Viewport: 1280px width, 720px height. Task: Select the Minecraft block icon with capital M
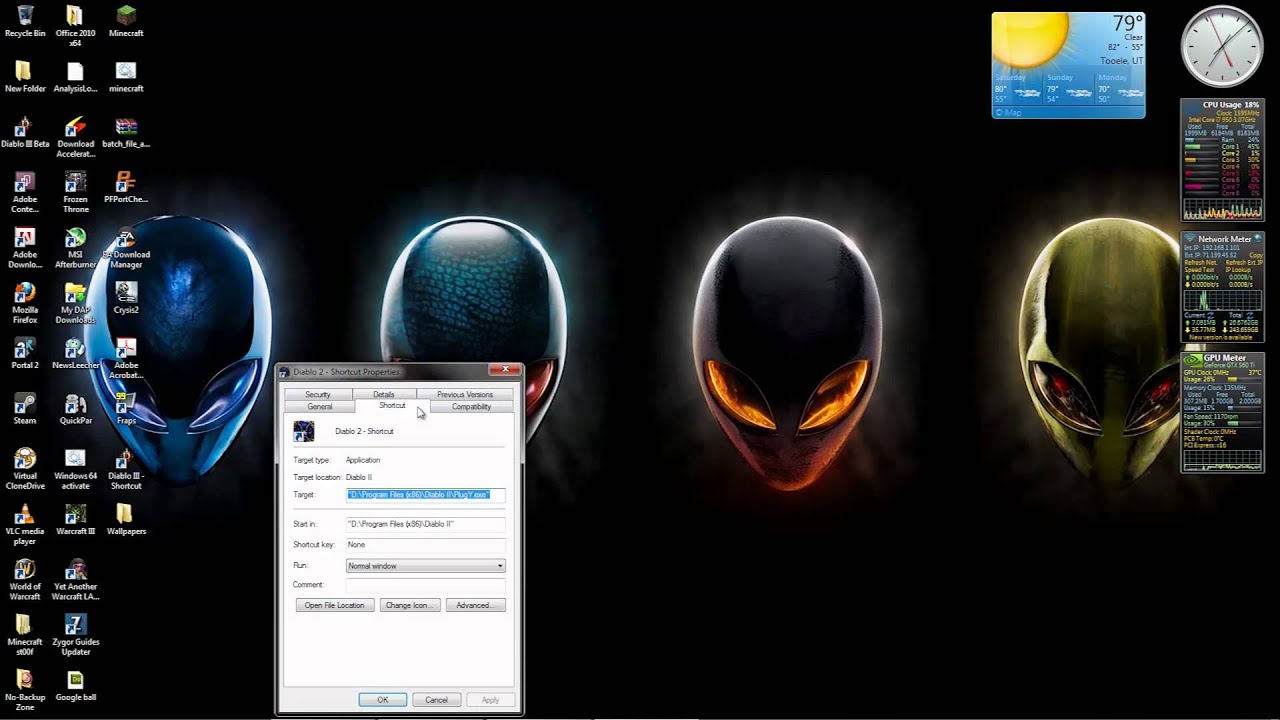[126, 20]
